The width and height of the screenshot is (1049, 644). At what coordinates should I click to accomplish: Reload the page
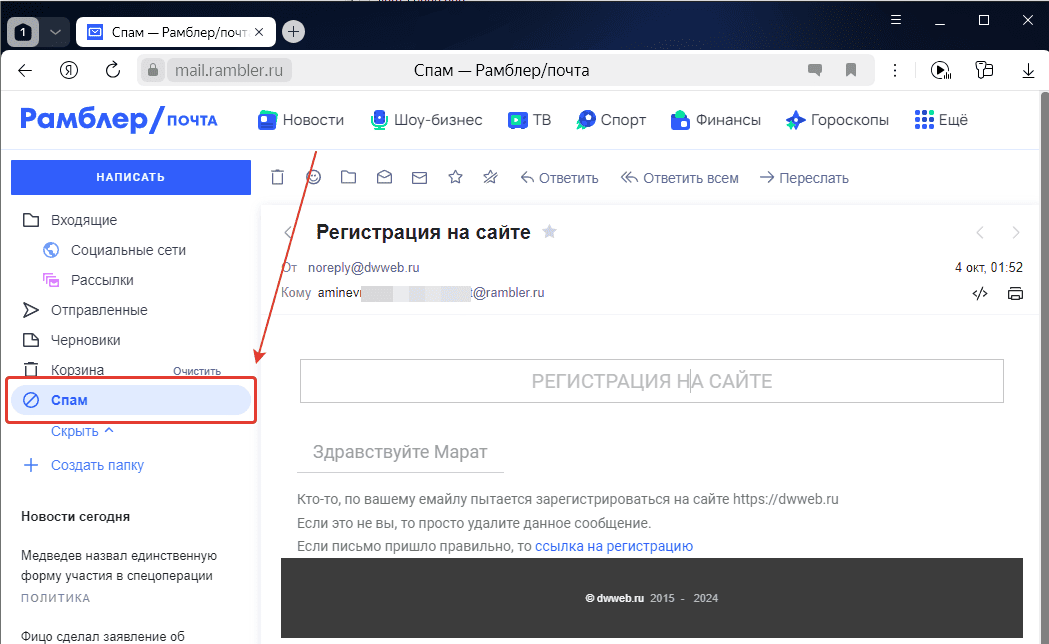point(113,70)
